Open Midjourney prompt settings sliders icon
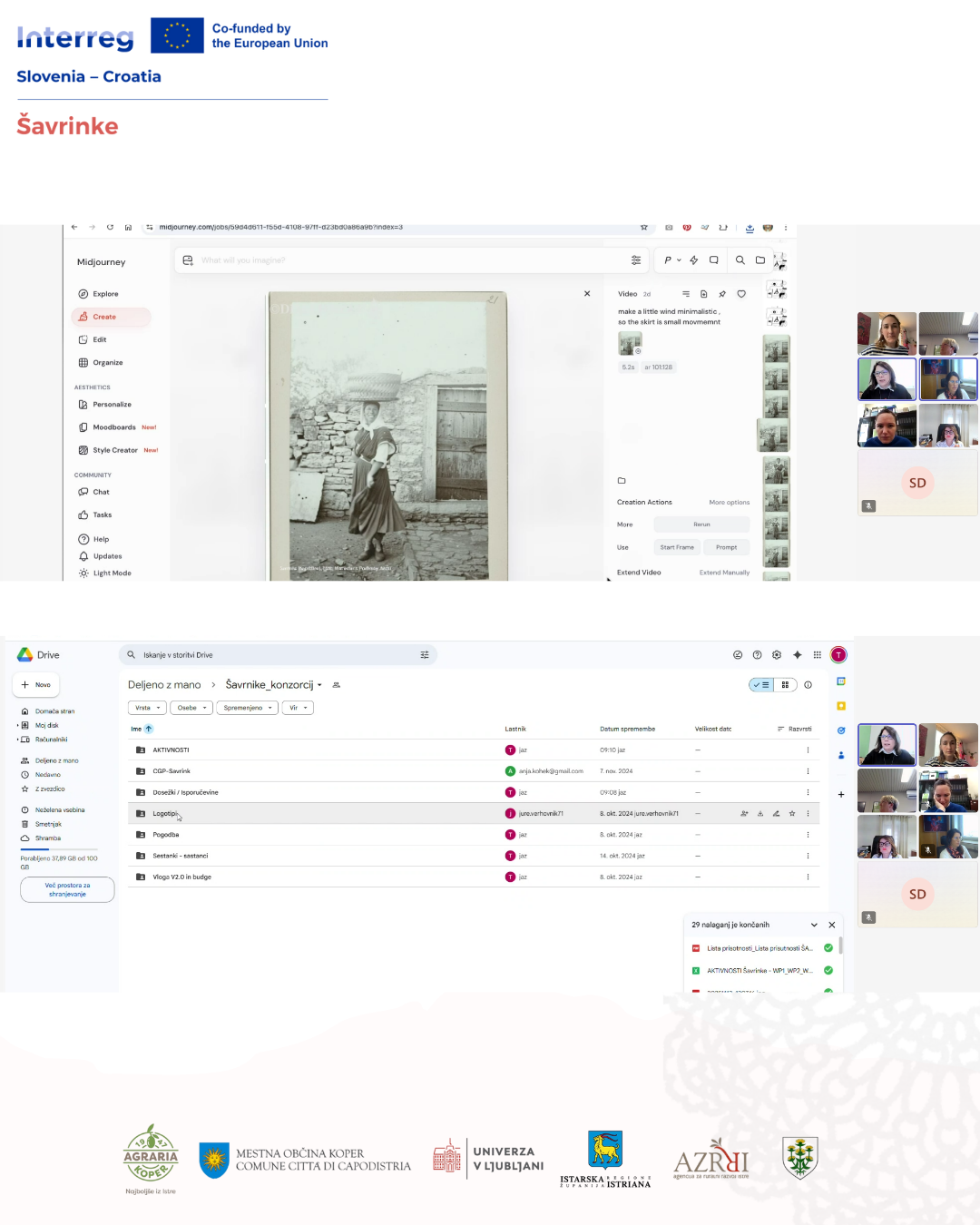Screen dimensions: 980x1225 coord(636,260)
